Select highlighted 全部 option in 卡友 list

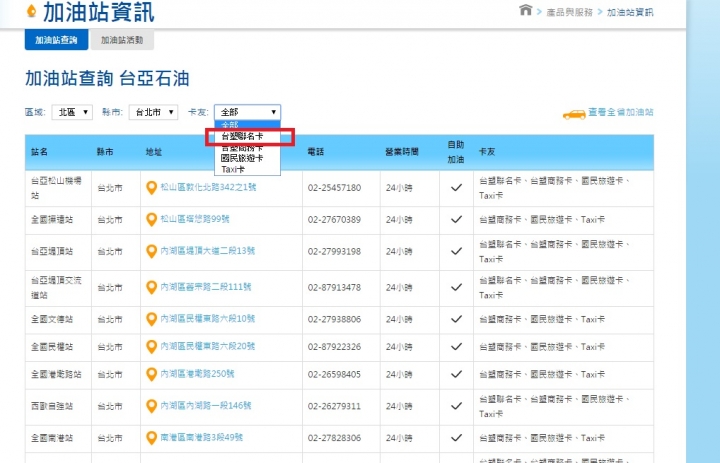(248, 125)
